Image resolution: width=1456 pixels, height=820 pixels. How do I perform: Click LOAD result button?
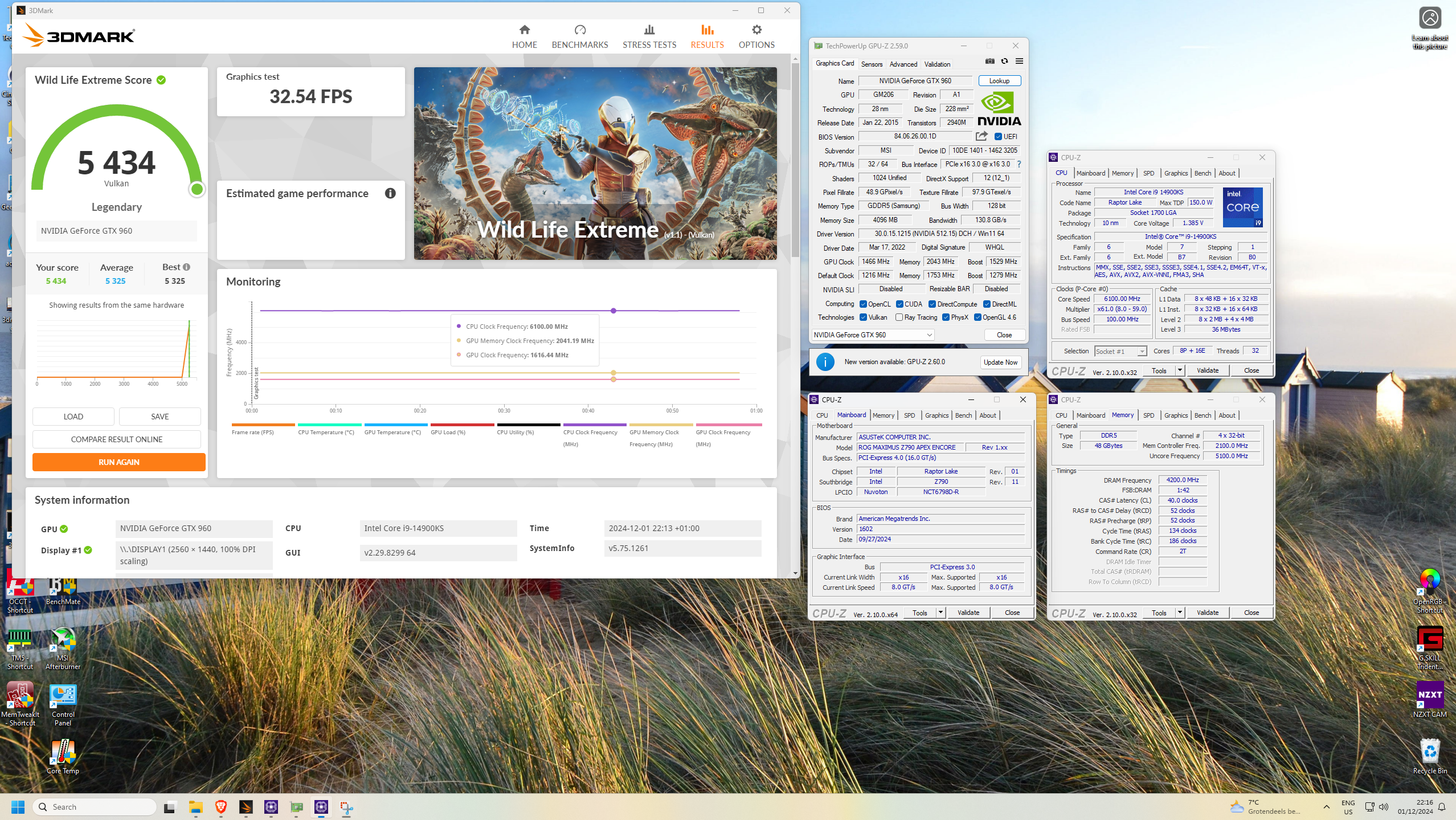(73, 417)
